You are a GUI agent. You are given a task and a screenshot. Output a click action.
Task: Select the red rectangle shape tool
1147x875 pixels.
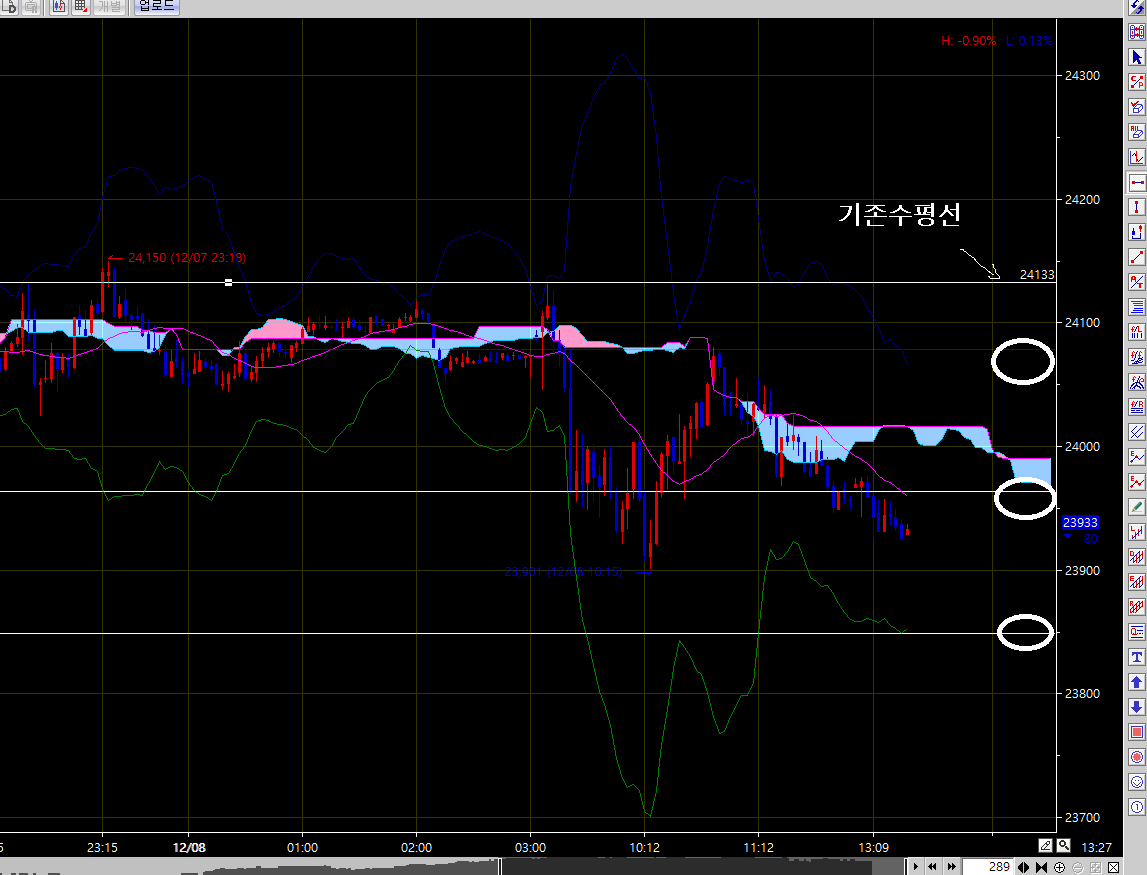pos(1136,732)
